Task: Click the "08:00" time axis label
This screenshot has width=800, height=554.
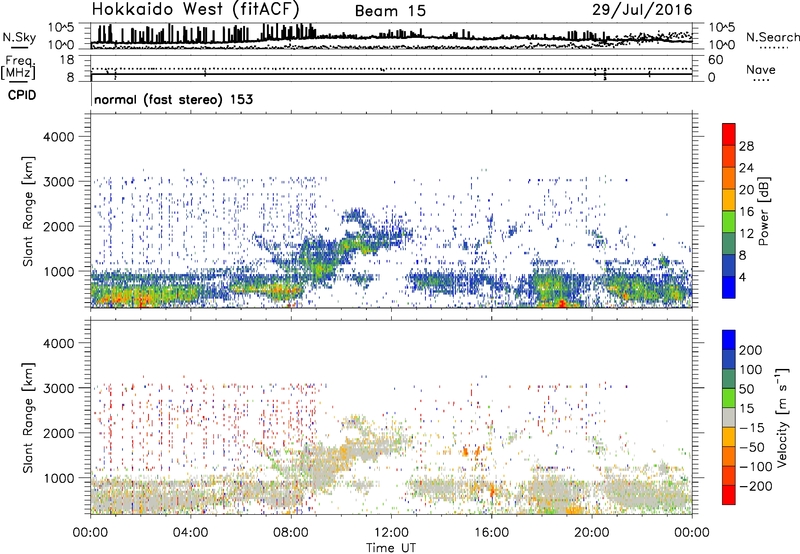Action: [291, 533]
